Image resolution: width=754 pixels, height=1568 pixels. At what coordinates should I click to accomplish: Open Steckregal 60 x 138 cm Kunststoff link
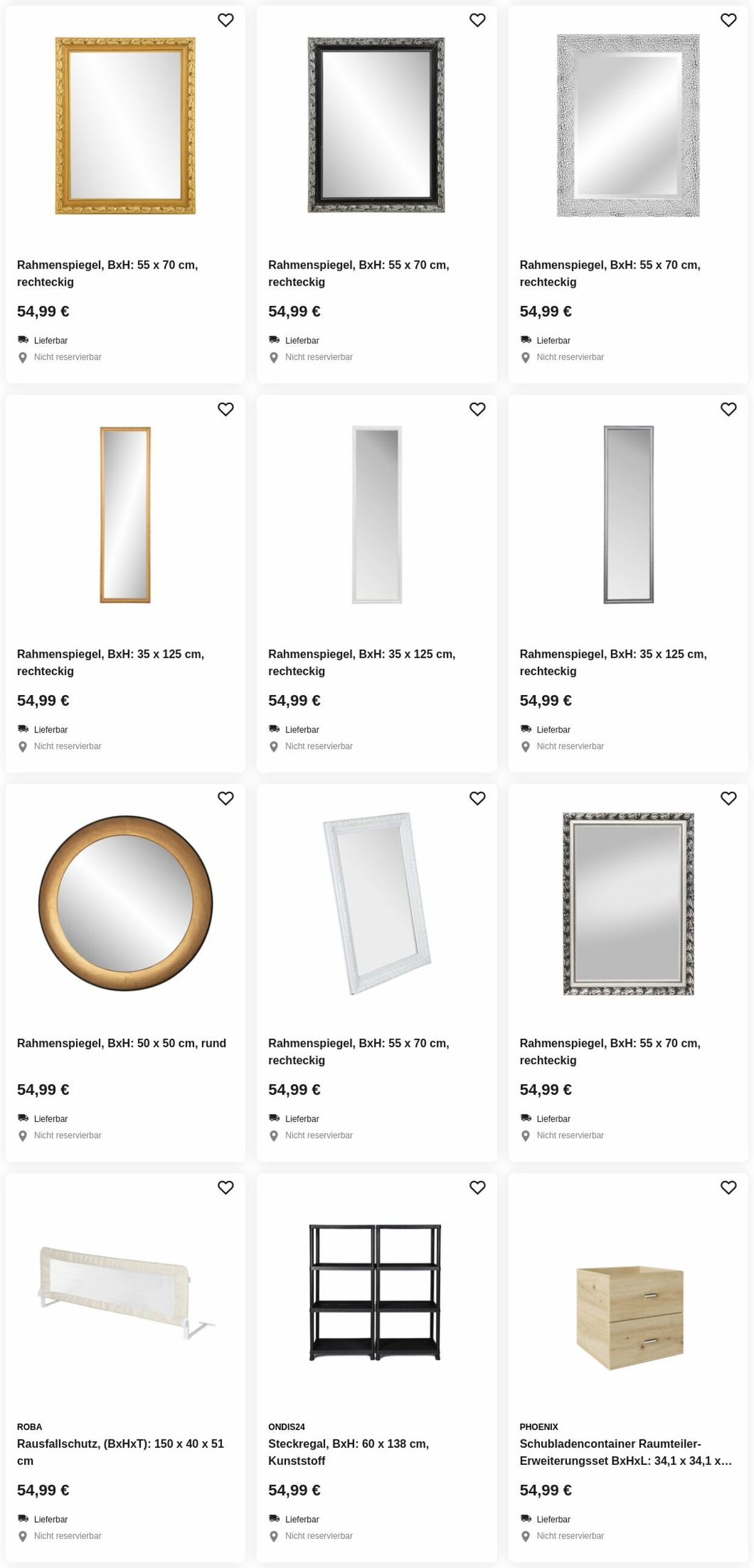(x=348, y=1452)
